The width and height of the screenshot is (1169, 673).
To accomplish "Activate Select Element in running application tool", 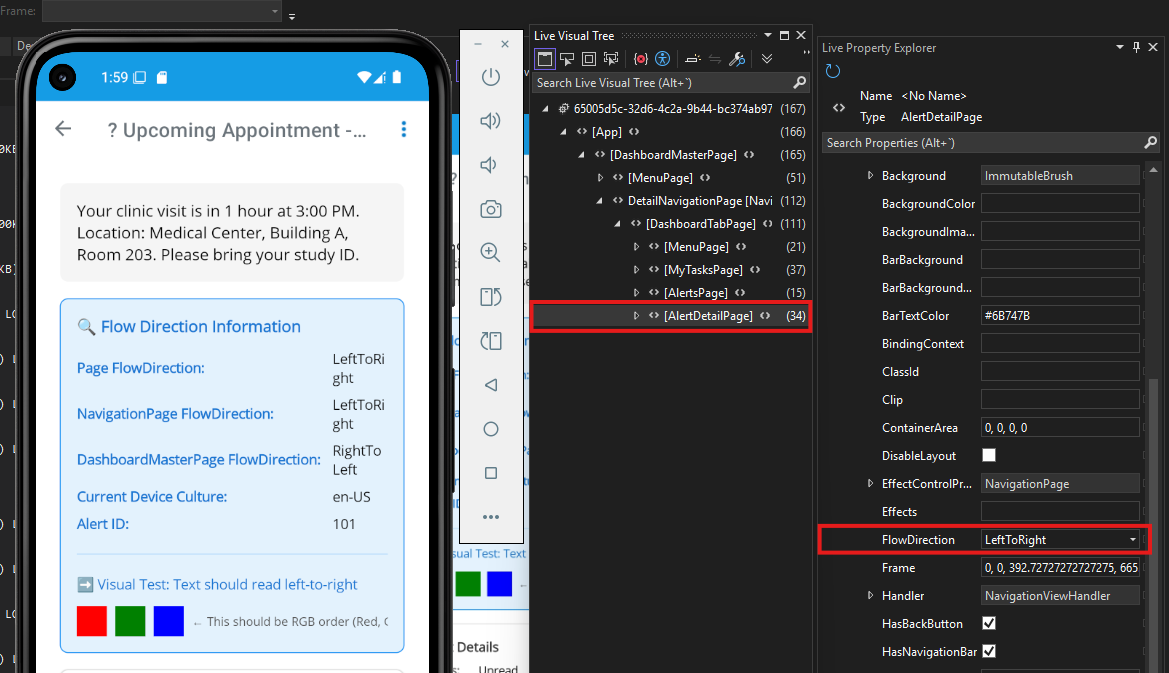I will pos(567,59).
